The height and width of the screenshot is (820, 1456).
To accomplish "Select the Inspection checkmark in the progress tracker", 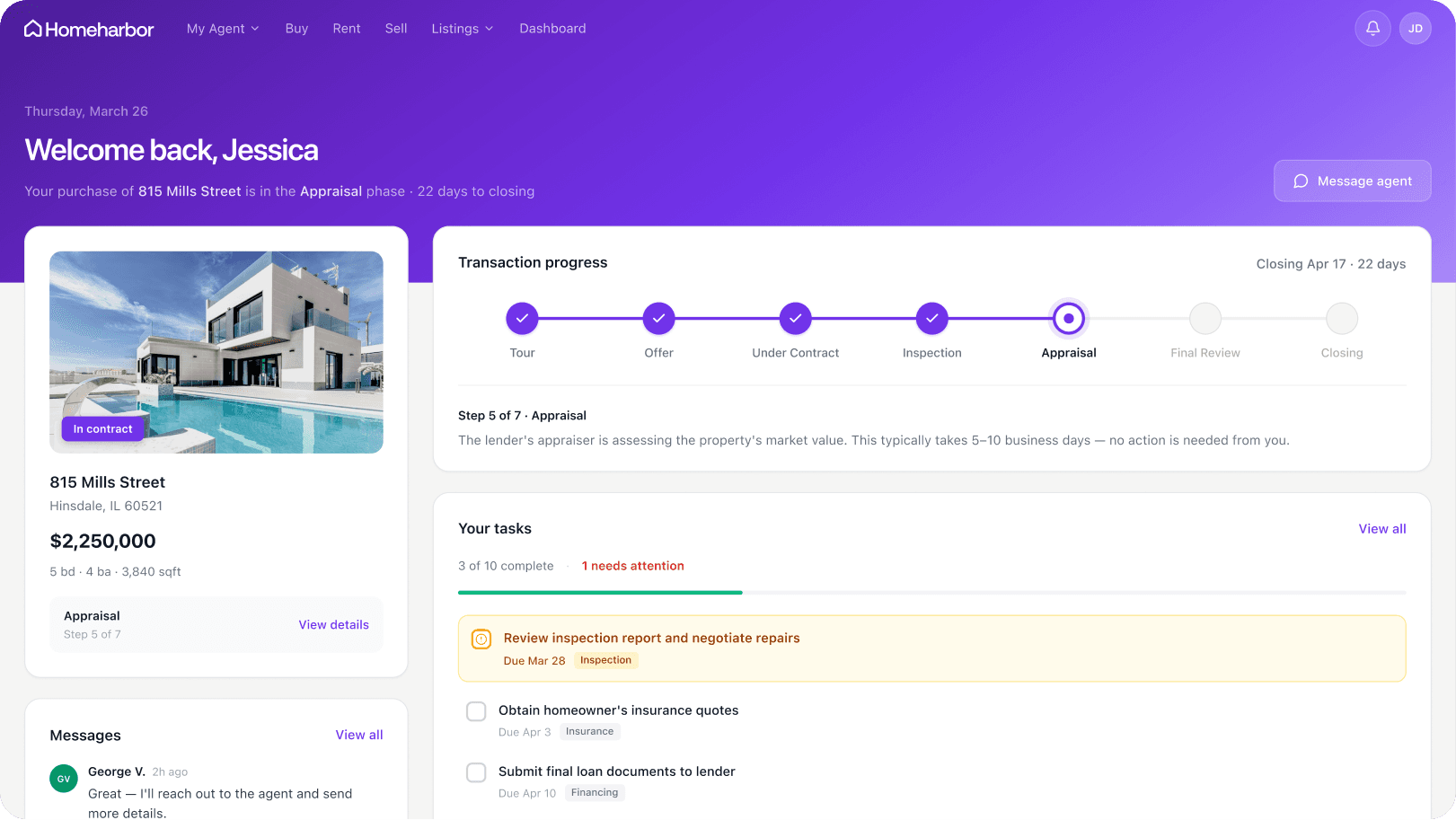I will point(931,318).
